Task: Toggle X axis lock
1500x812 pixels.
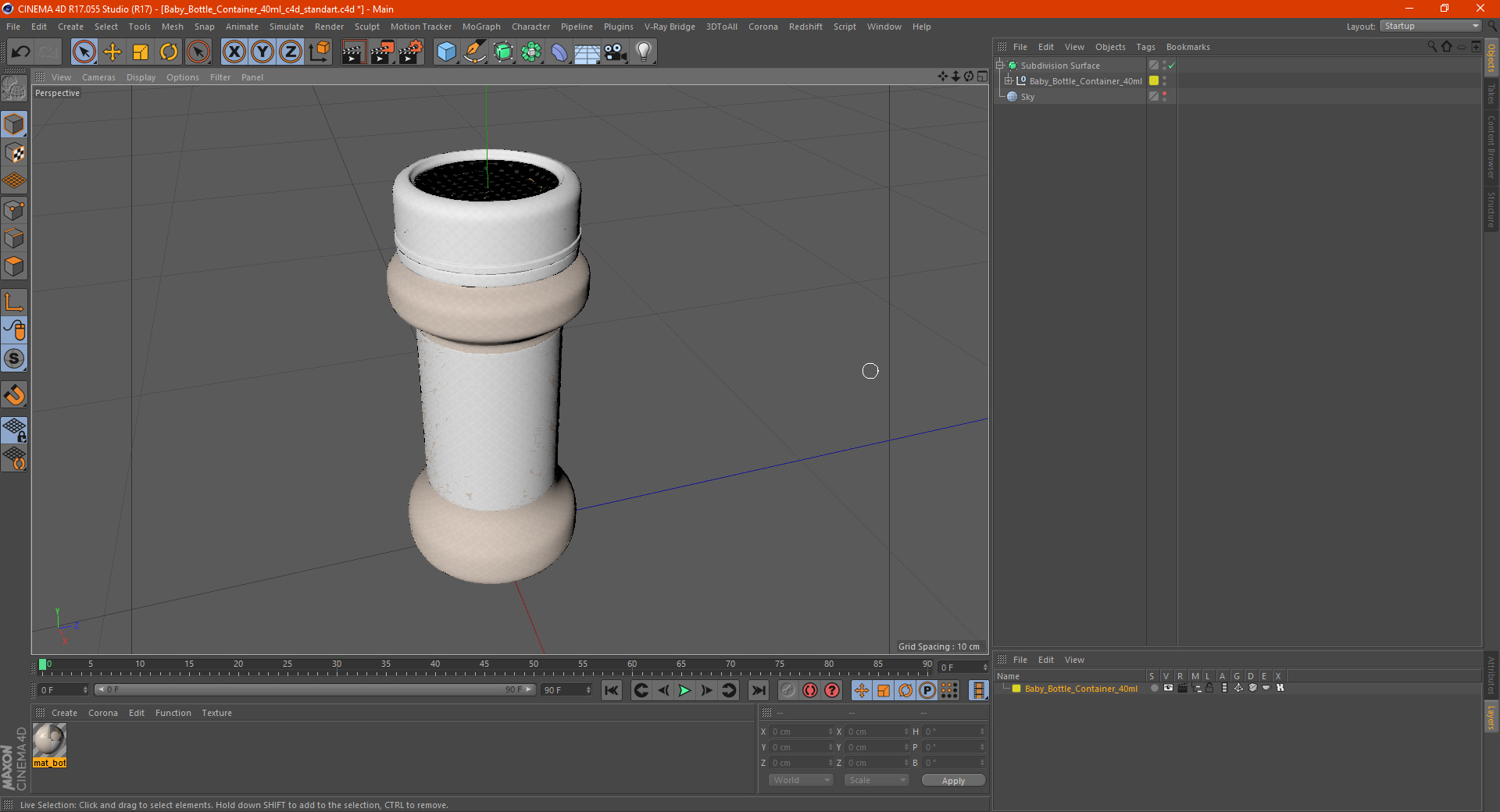Action: click(234, 52)
